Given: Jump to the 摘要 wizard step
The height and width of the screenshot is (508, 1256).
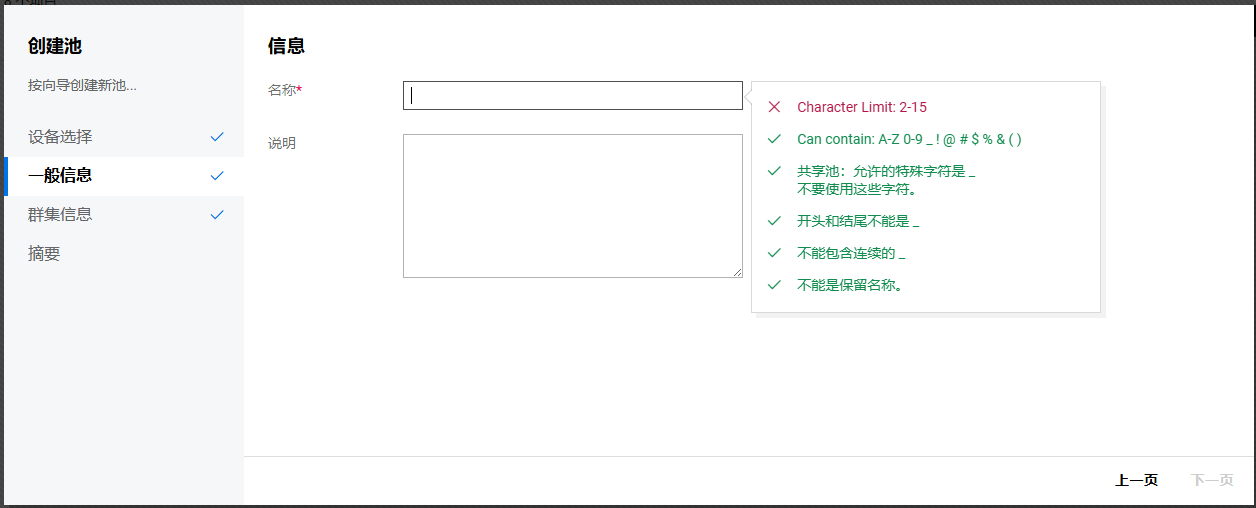Looking at the screenshot, I should (44, 254).
